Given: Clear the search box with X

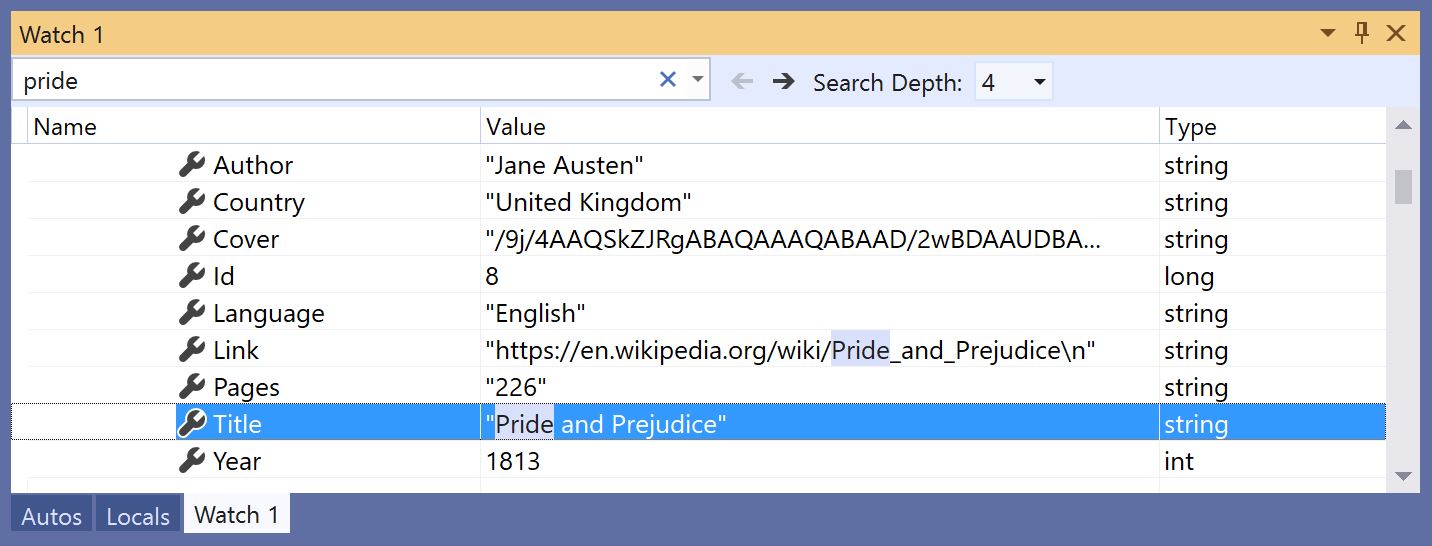Looking at the screenshot, I should click(668, 80).
